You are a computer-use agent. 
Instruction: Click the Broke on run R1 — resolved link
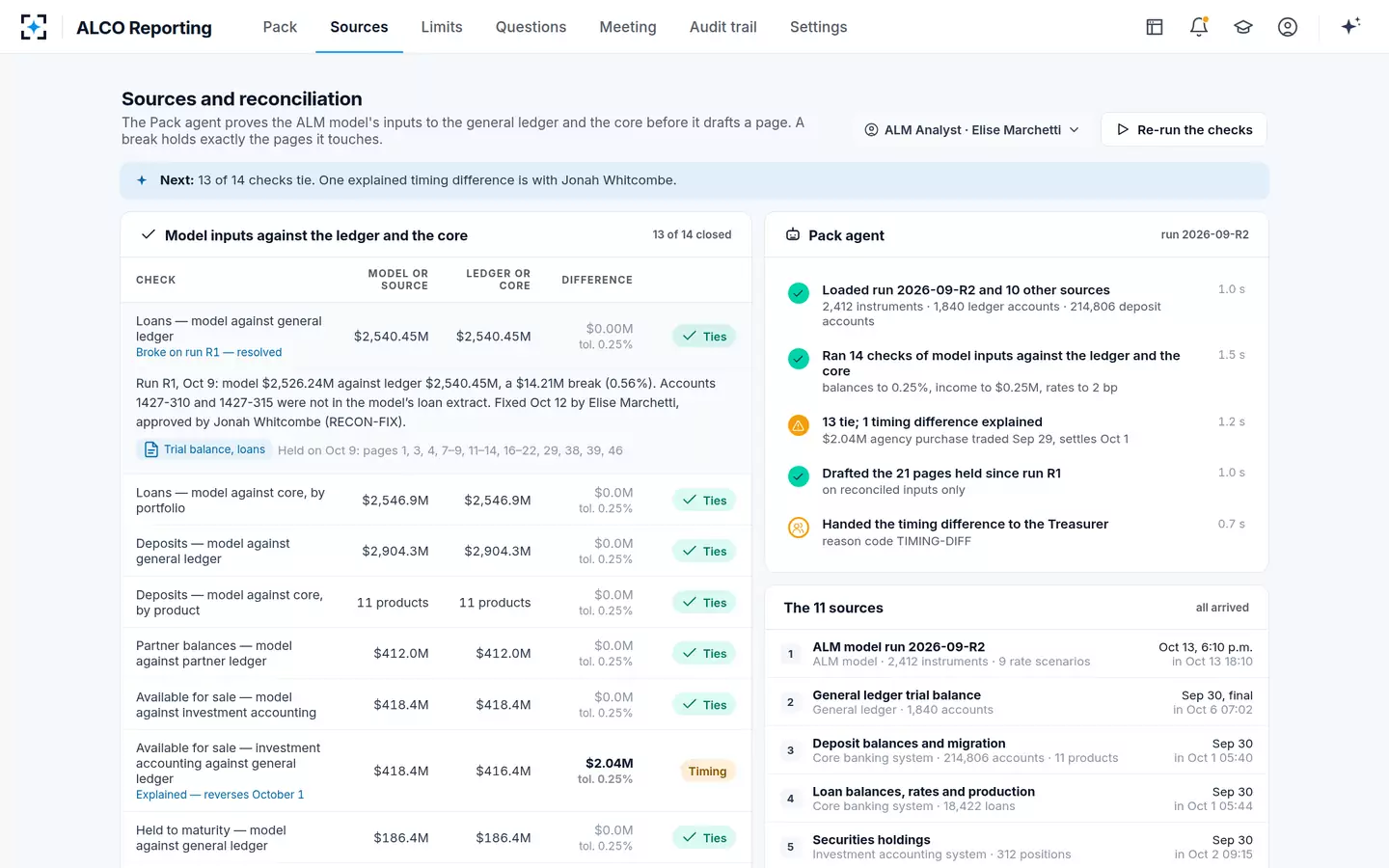209,353
